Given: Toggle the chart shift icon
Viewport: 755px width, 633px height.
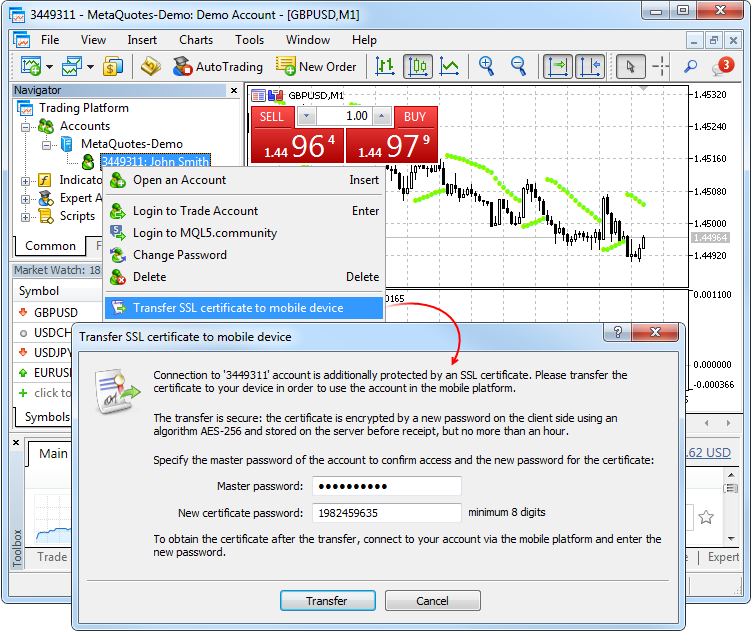Looking at the screenshot, I should point(590,66).
